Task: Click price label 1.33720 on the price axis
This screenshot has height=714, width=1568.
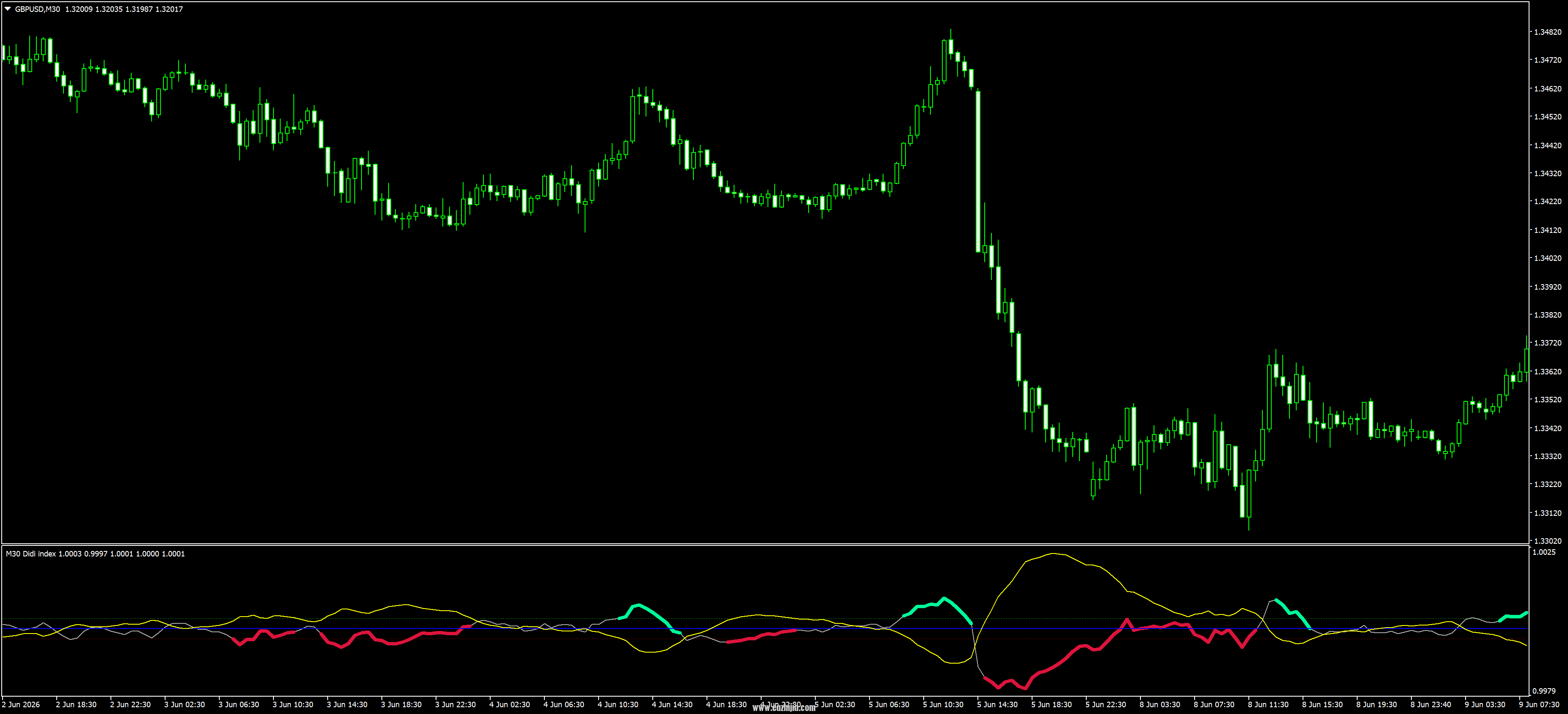Action: [x=1548, y=343]
